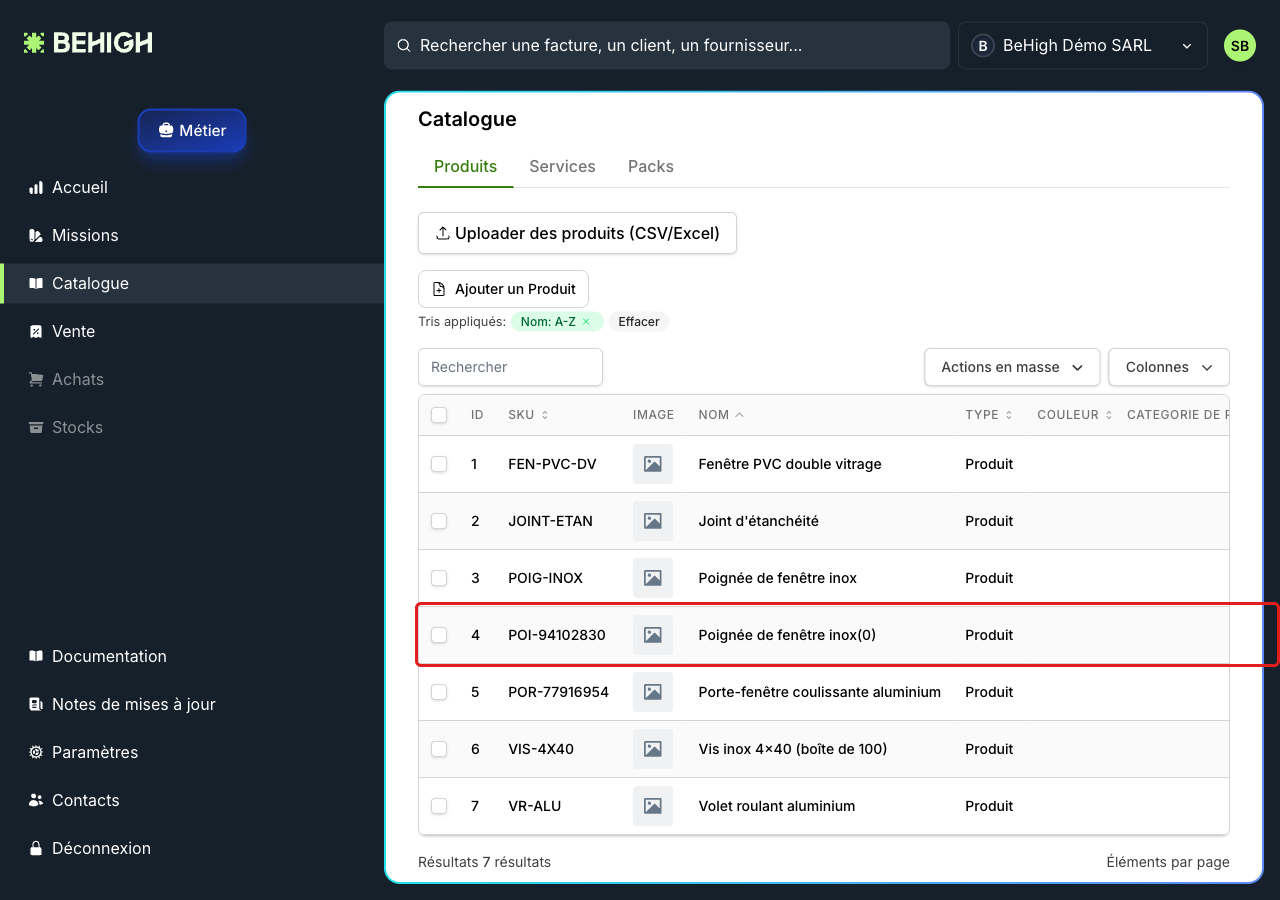Sort by the NOM column header
The image size is (1280, 900).
[x=721, y=415]
